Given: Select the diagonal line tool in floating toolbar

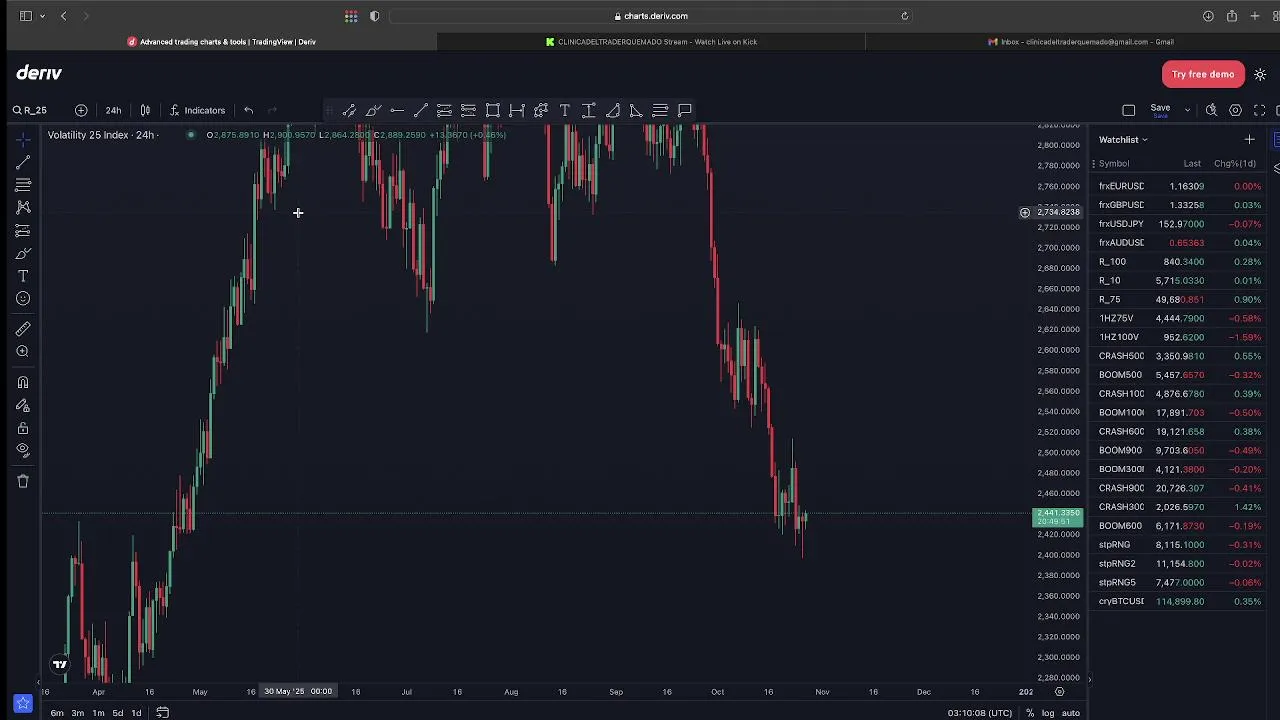Looking at the screenshot, I should point(421,110).
